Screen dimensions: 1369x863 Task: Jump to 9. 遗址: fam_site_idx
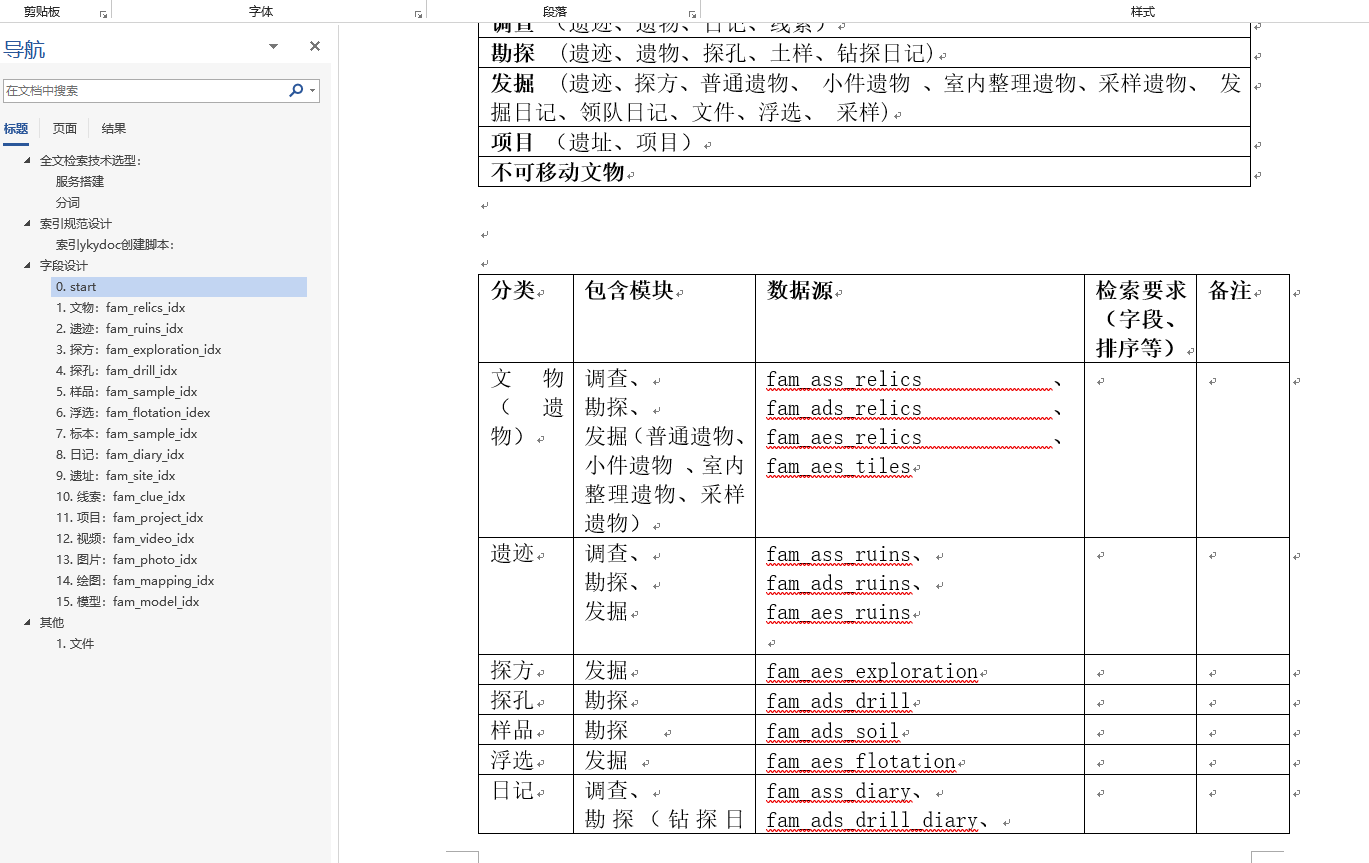pyautogui.click(x=116, y=475)
